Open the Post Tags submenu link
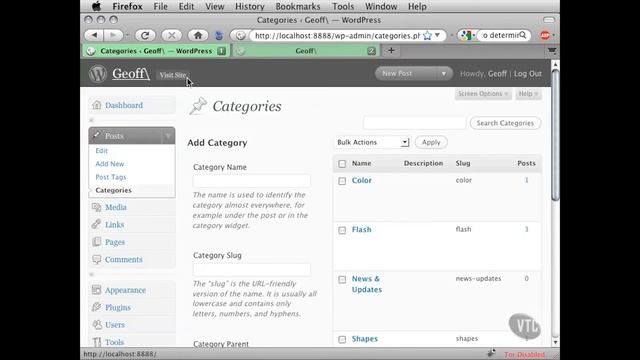This screenshot has width=640, height=360. point(111,177)
